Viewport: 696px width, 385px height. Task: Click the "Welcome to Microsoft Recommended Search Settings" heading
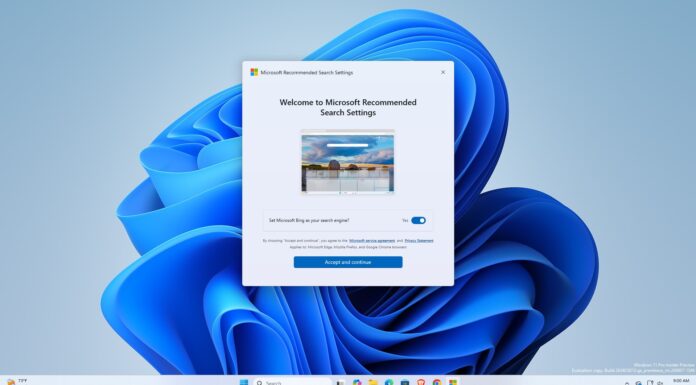point(348,107)
